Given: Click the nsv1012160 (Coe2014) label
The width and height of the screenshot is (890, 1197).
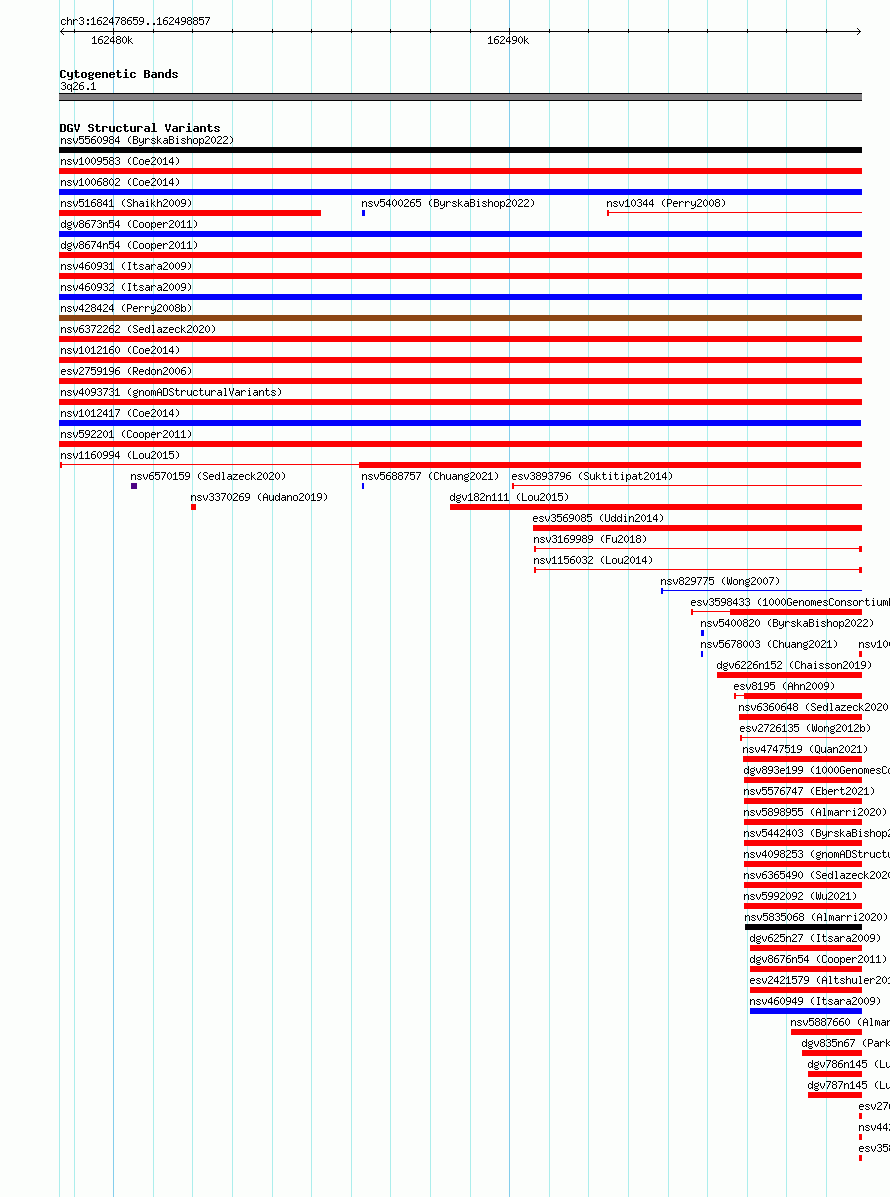Looking at the screenshot, I should (120, 350).
